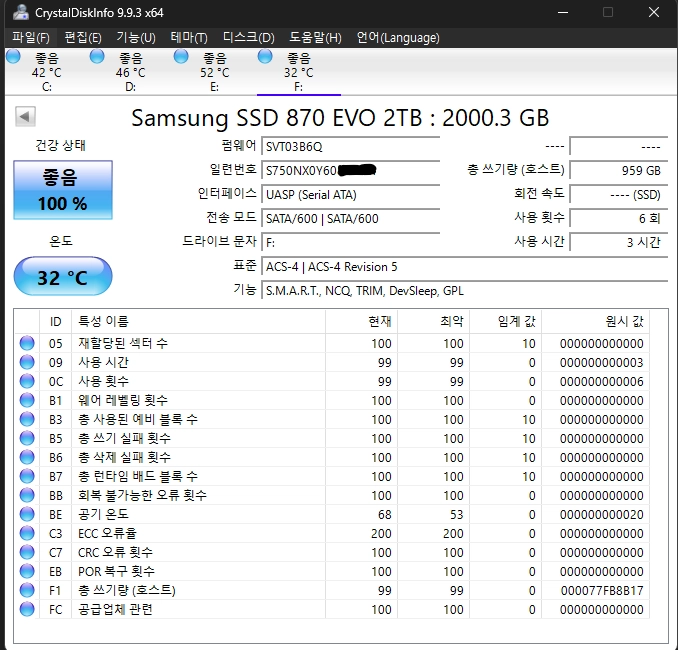Screen dimensions: 678x650
Task: Select the ECC 오류율 attribute name
Action: point(107,533)
